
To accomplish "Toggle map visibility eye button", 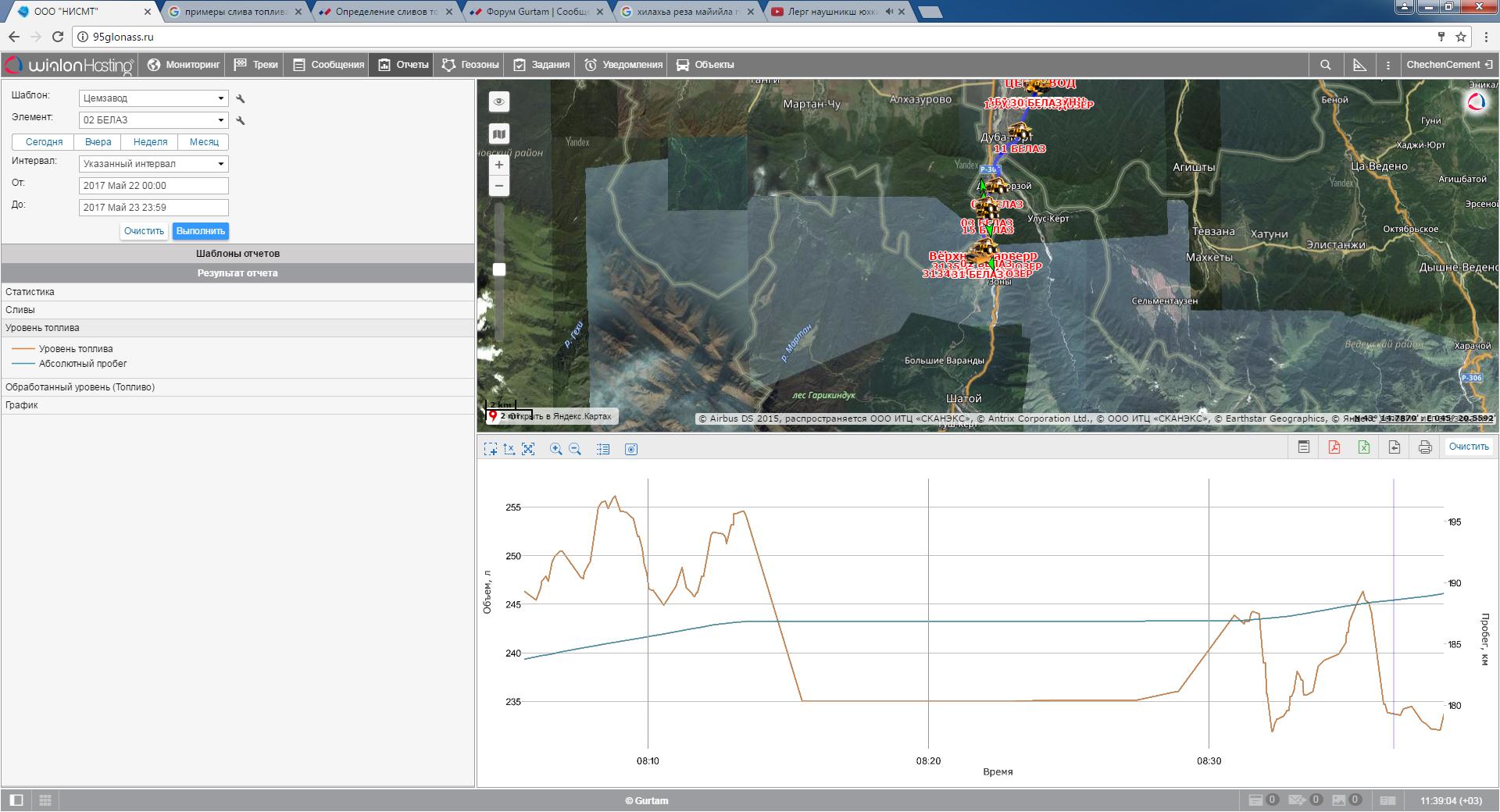I will tap(499, 101).
